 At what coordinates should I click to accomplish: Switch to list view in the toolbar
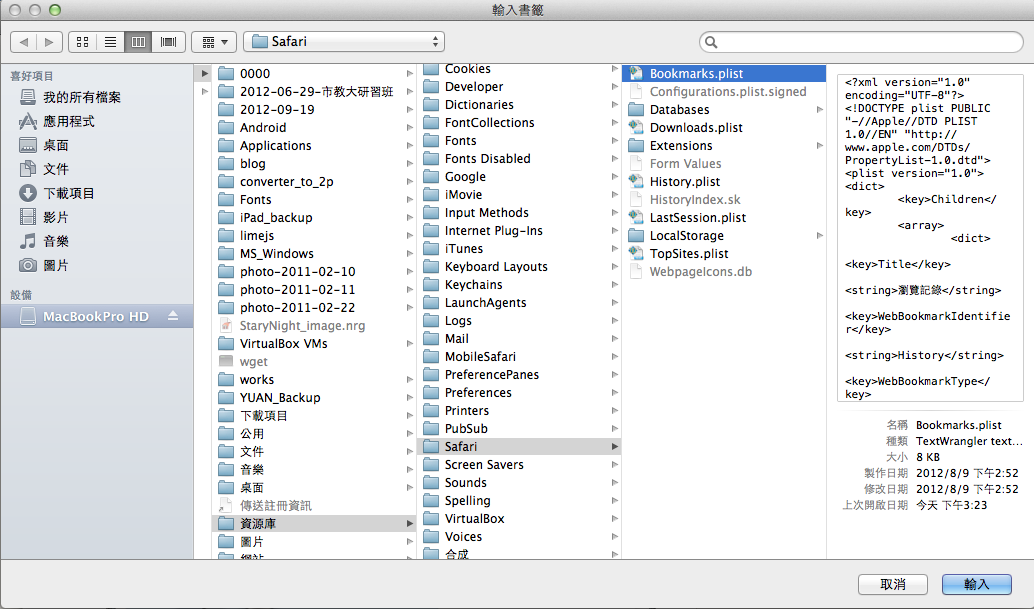point(110,42)
